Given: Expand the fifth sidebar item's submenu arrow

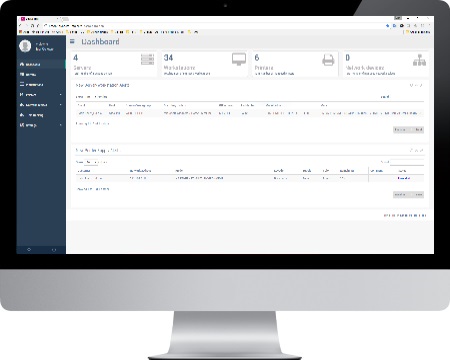Looking at the screenshot, I should point(61,105).
